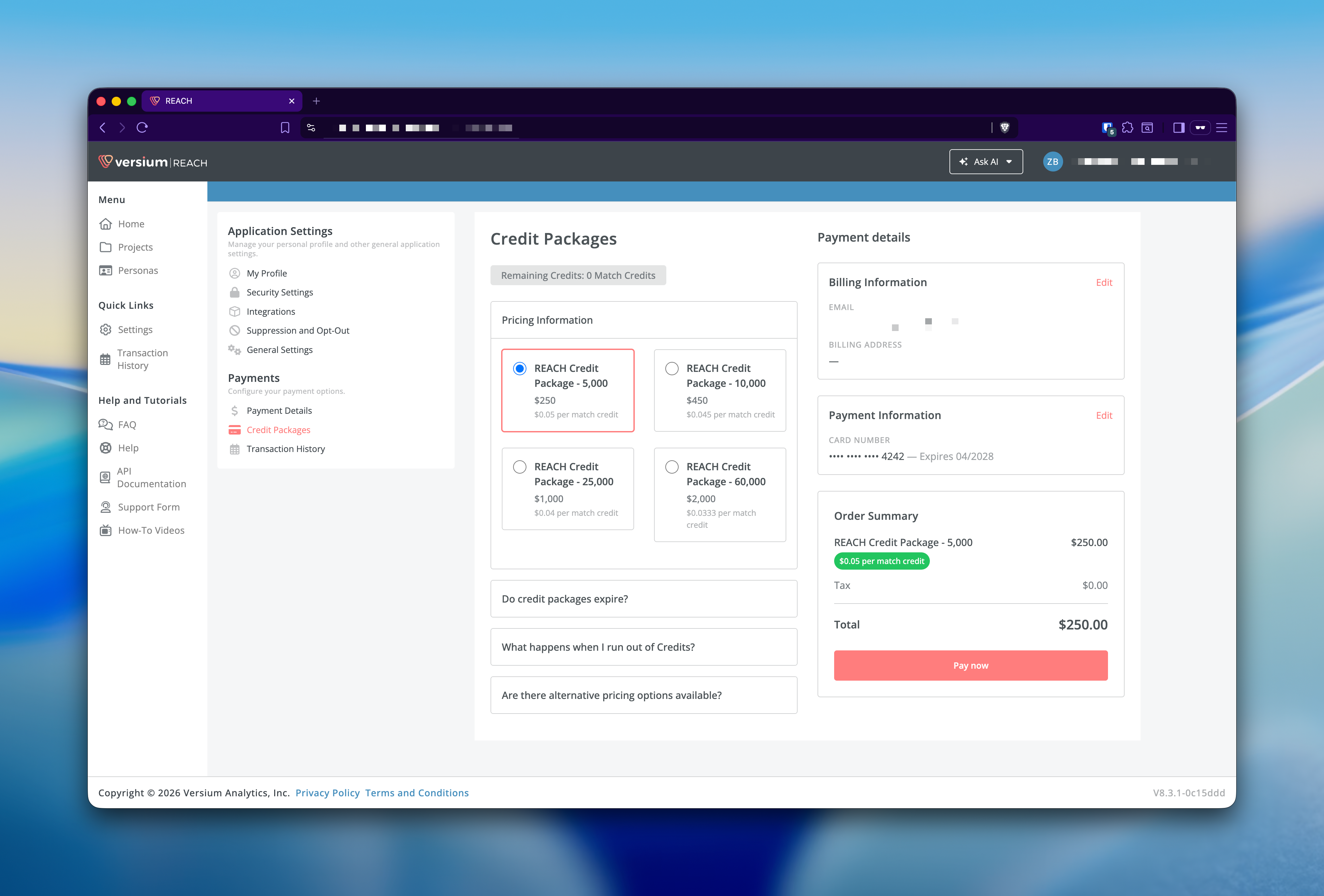This screenshot has width=1324, height=896.
Task: Expand the Ask AI dropdown
Action: 986,162
